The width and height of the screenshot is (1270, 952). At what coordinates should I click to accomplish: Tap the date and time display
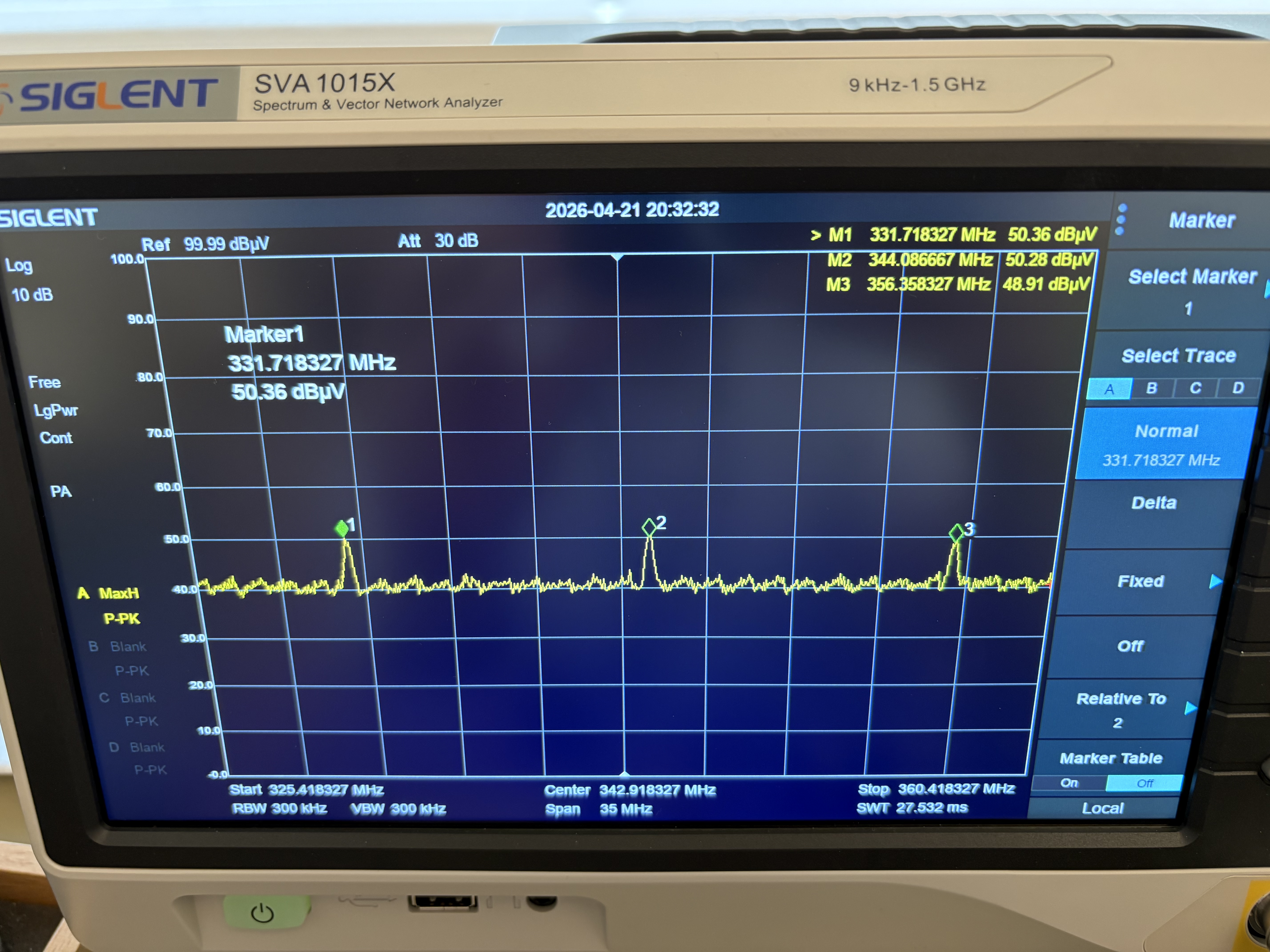click(632, 210)
